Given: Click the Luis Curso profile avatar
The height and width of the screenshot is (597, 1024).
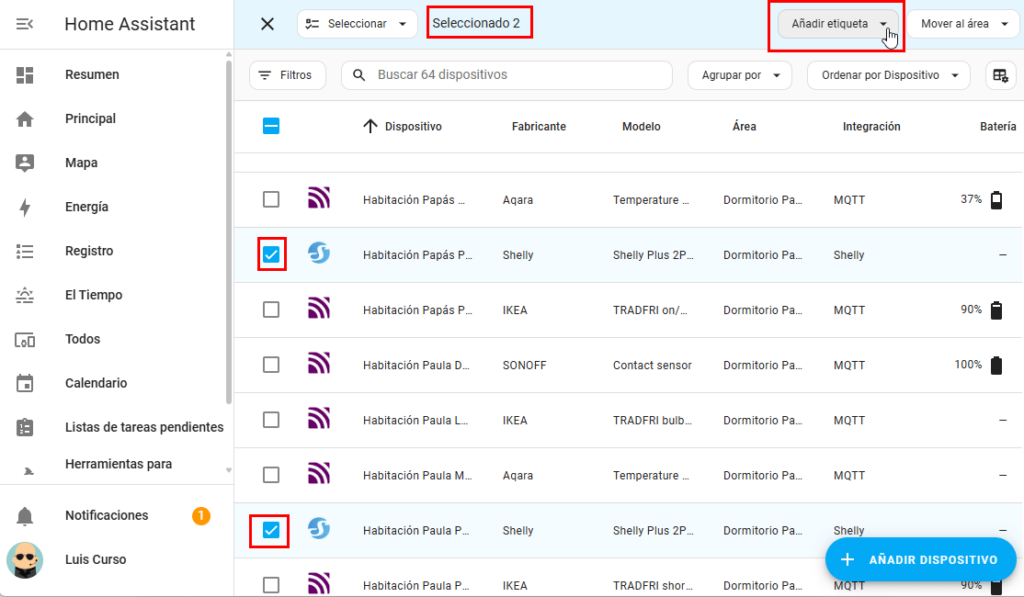Looking at the screenshot, I should click(x=25, y=560).
